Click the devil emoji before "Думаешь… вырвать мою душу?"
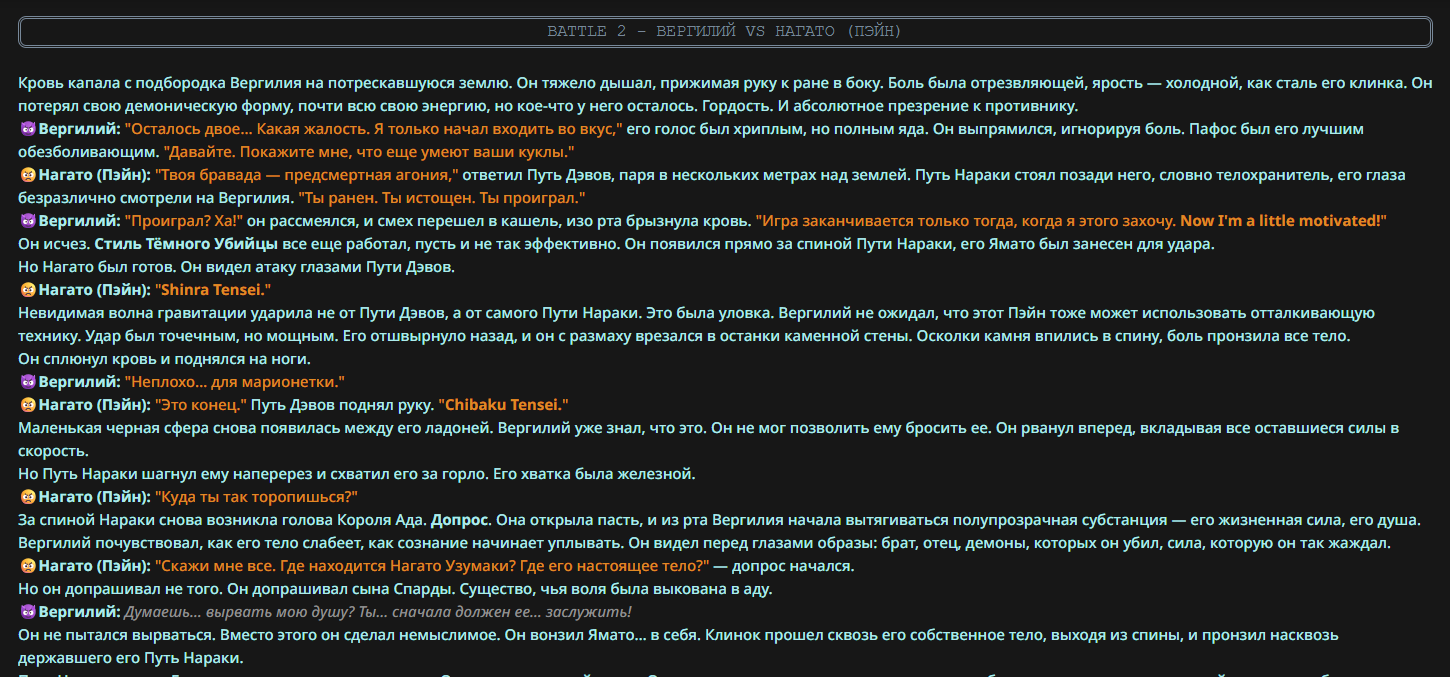 tap(27, 613)
